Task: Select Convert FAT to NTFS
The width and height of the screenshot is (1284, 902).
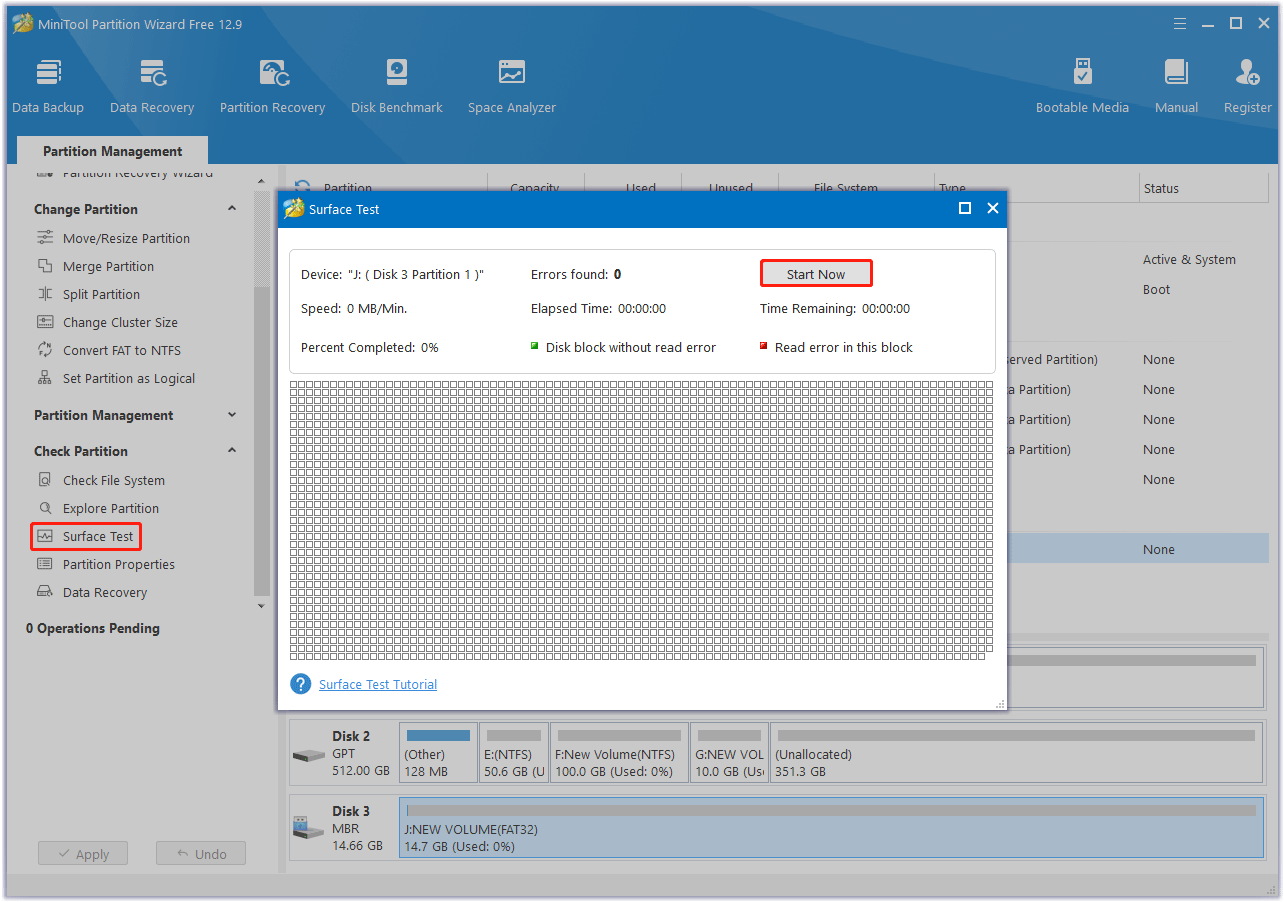Action: 122,350
